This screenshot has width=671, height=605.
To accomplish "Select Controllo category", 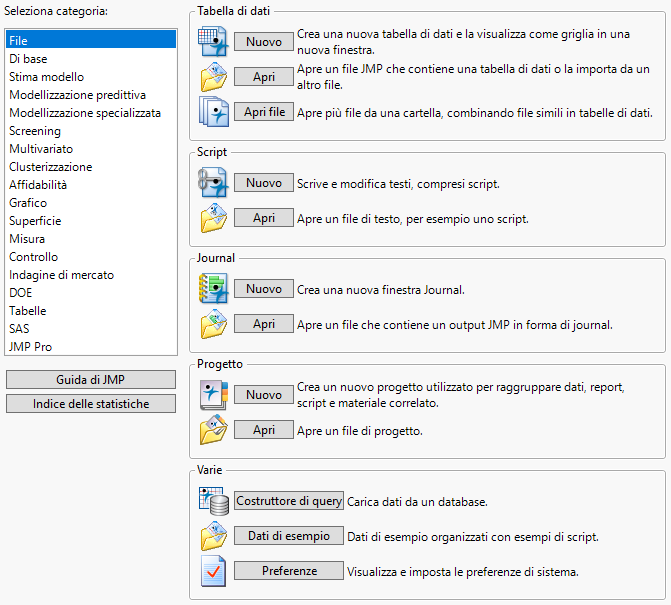I will point(91,256).
